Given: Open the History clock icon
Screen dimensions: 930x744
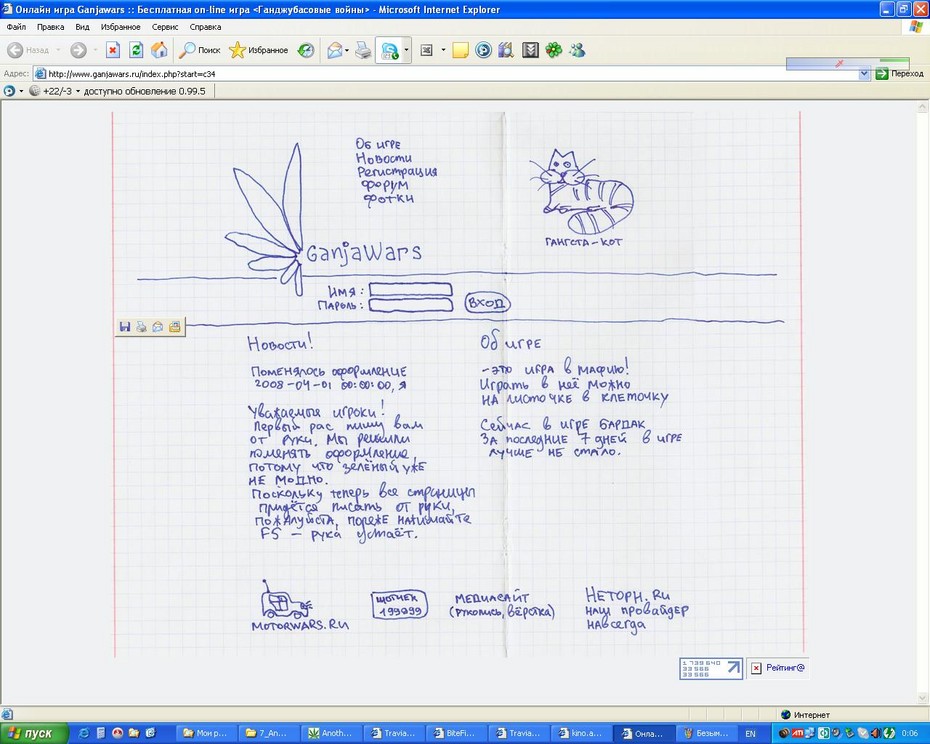Looking at the screenshot, I should (x=305, y=50).
